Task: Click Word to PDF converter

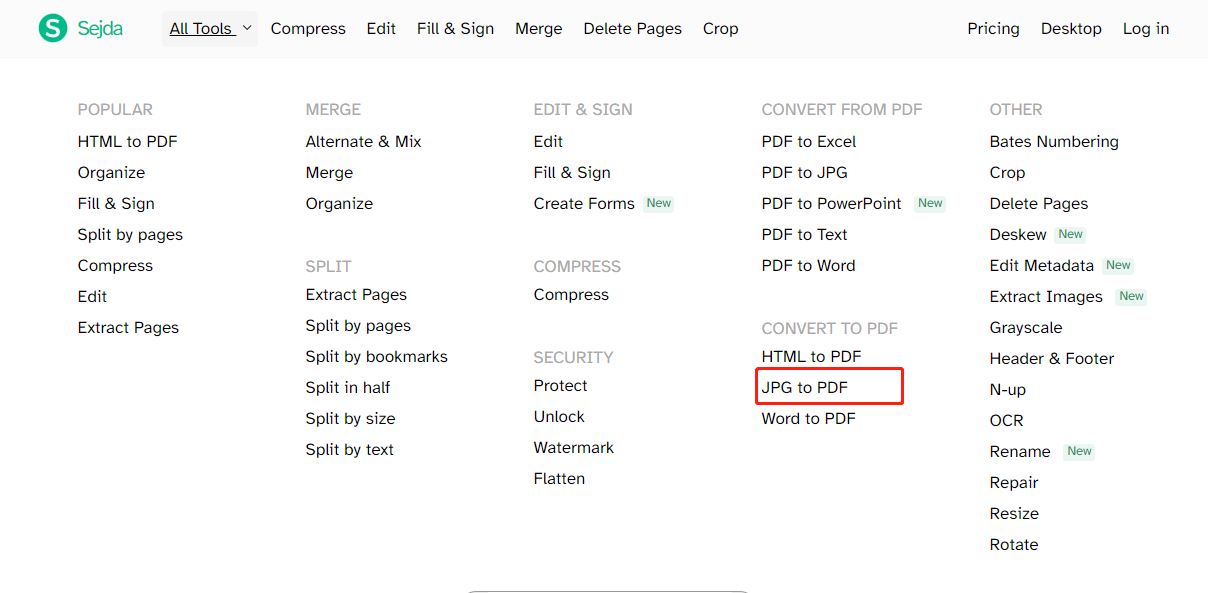Action: (x=809, y=419)
